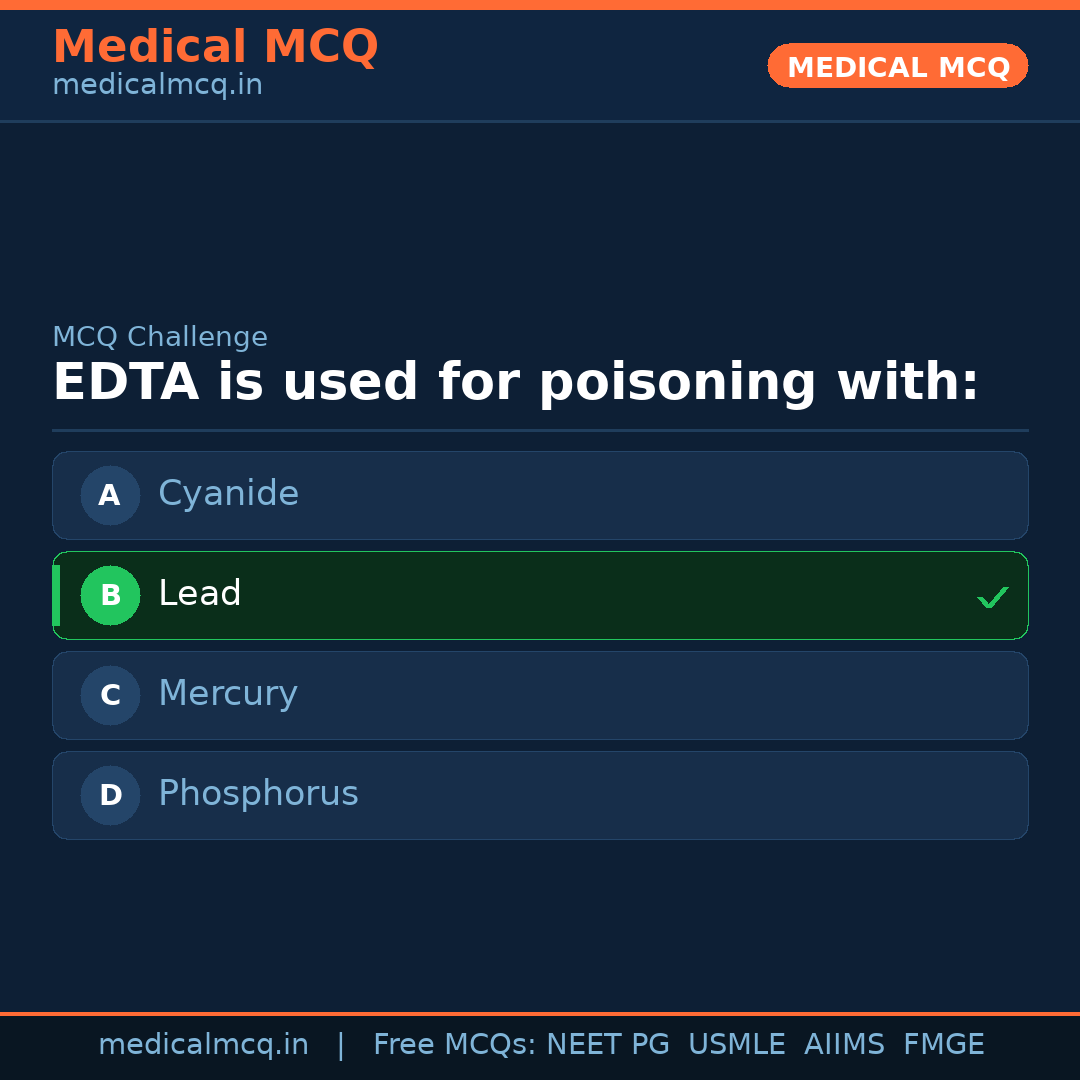Click the green B letter circle
Viewport: 1080px width, 1080px height.
click(110, 595)
